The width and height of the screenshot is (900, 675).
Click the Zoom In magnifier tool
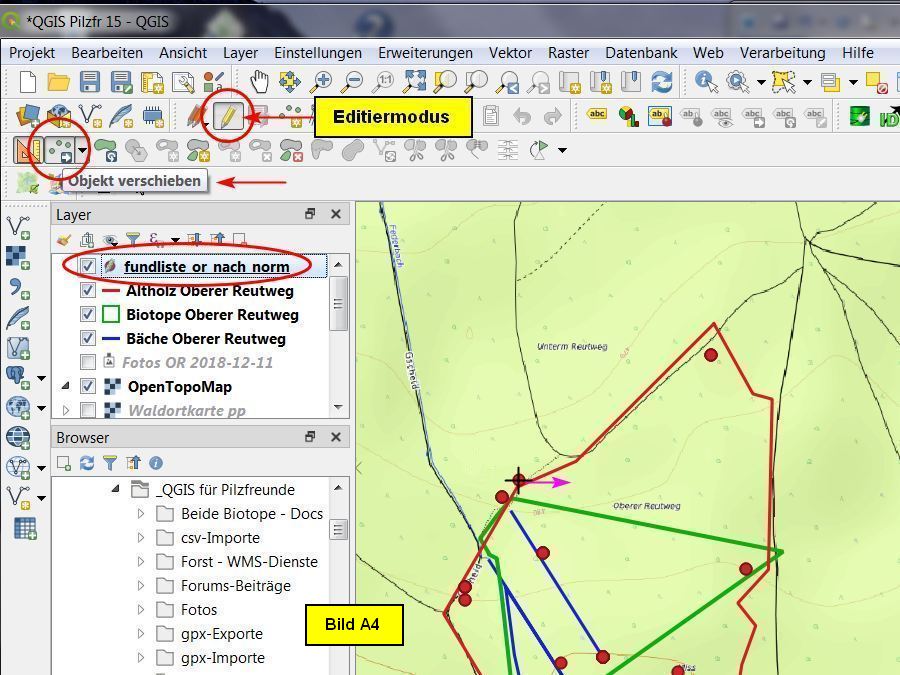(x=321, y=82)
